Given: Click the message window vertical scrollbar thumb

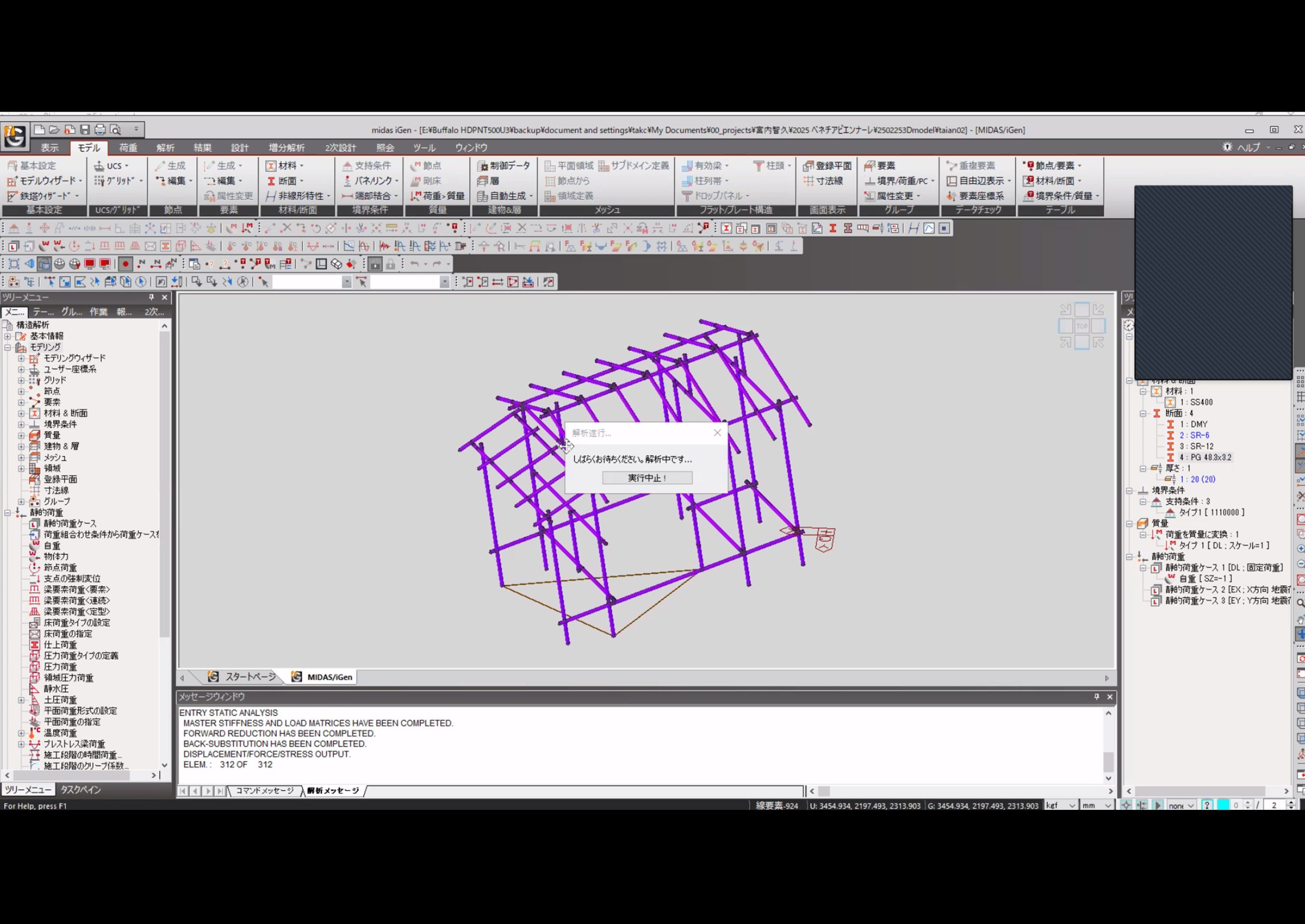Looking at the screenshot, I should (x=1109, y=761).
